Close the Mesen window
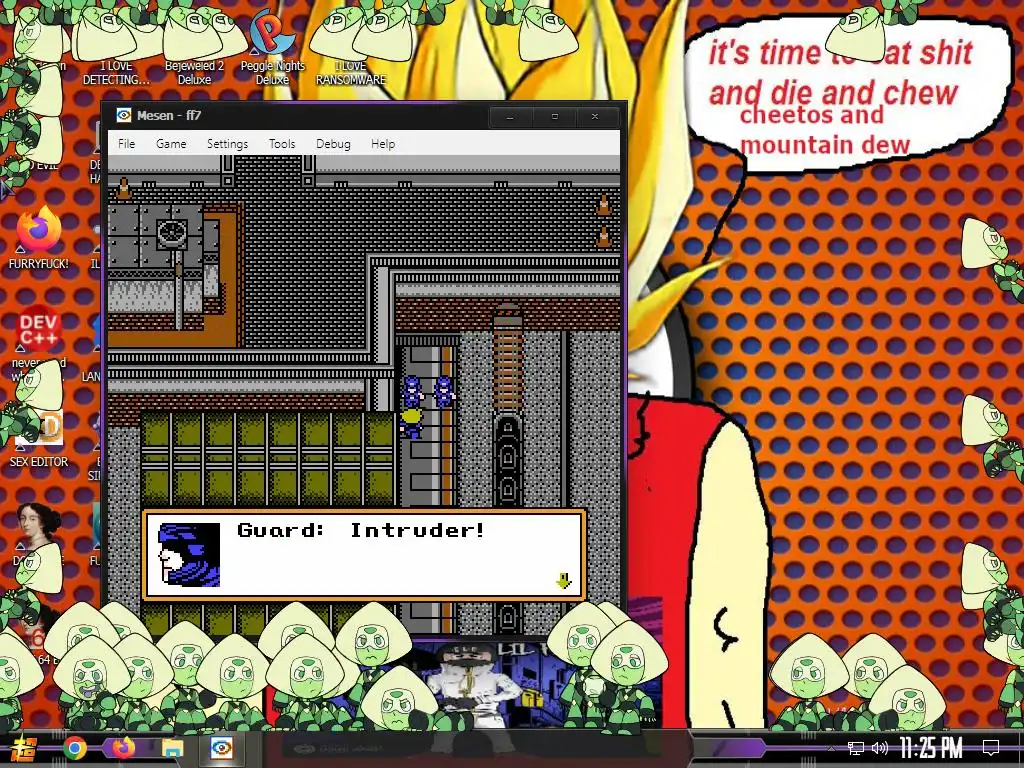This screenshot has height=768, width=1024. (595, 117)
